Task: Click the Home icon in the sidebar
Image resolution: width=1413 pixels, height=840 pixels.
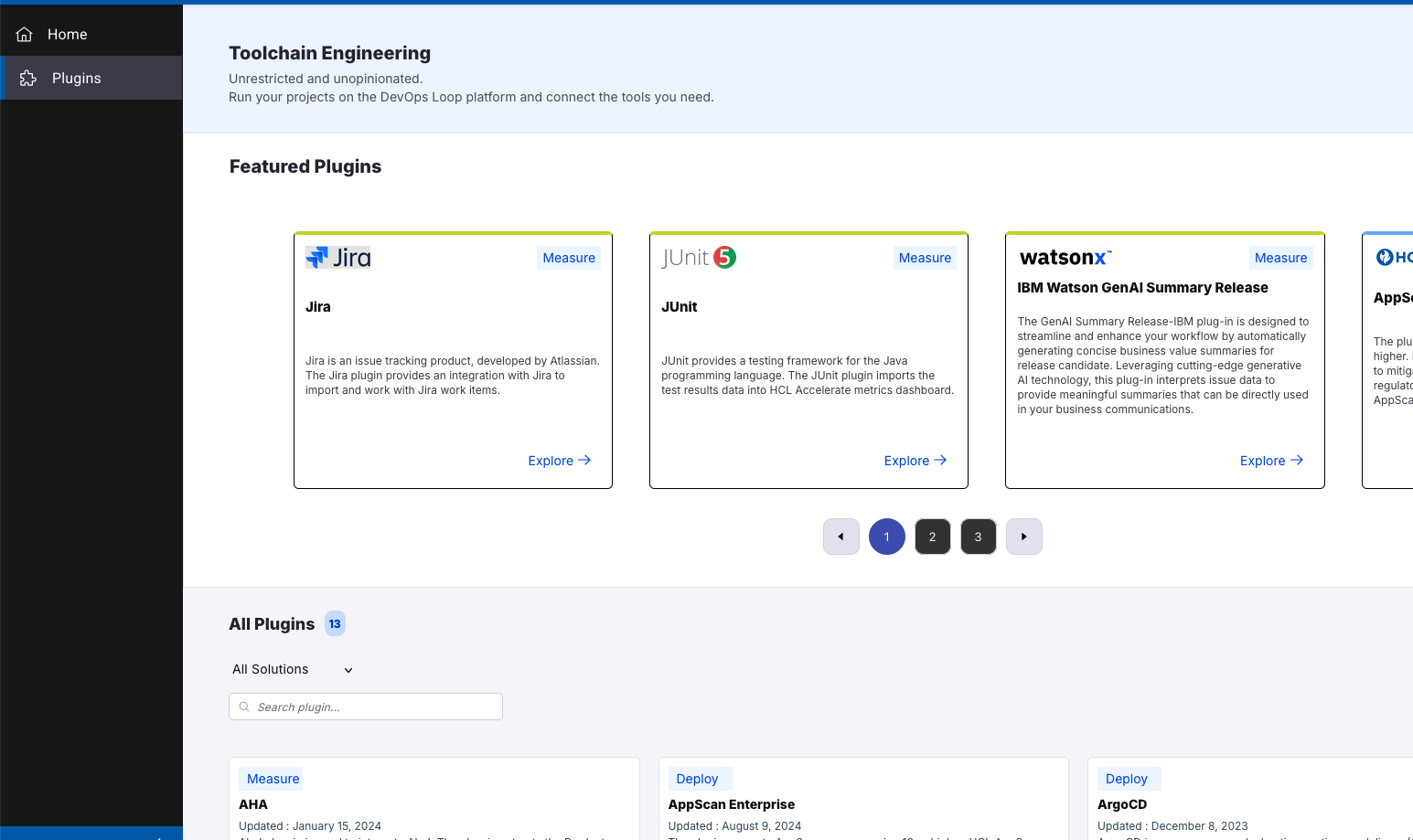Action: pos(23,34)
